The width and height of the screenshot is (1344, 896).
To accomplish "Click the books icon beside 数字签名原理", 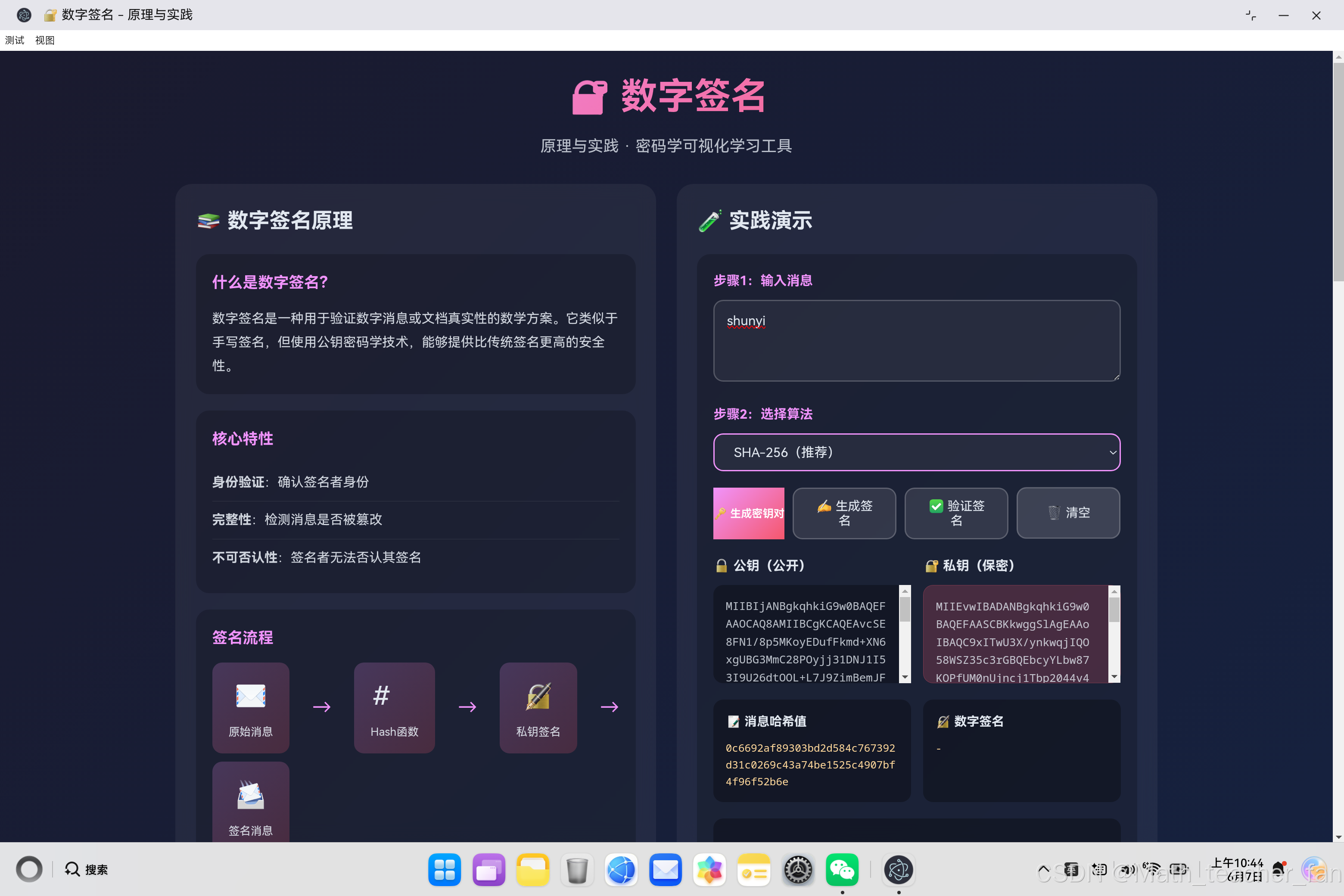I will click(208, 221).
